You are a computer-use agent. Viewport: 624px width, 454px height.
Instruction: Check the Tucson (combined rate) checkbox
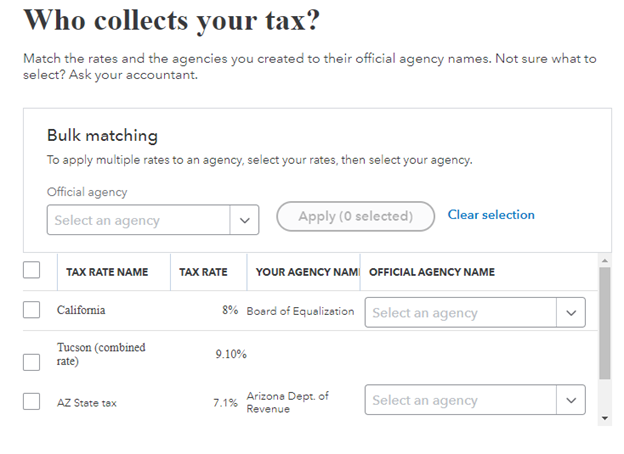(31, 362)
